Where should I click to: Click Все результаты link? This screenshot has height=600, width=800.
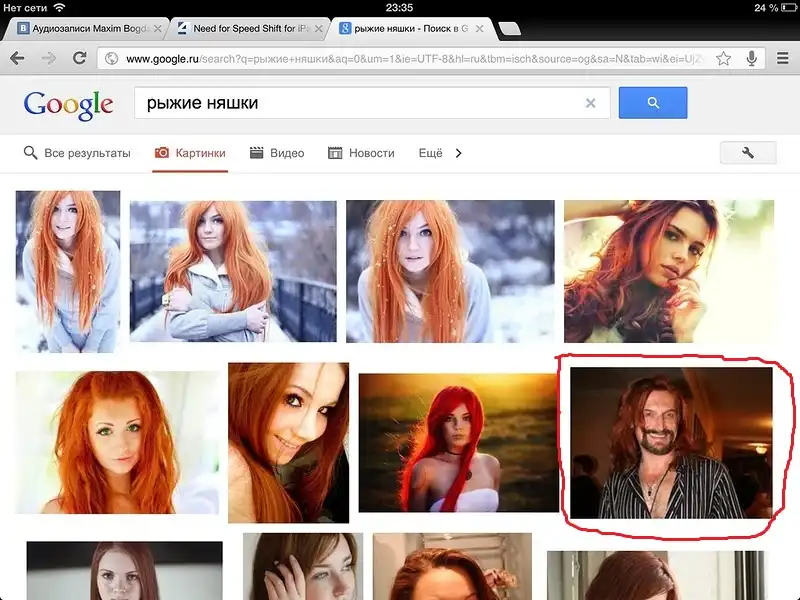77,153
